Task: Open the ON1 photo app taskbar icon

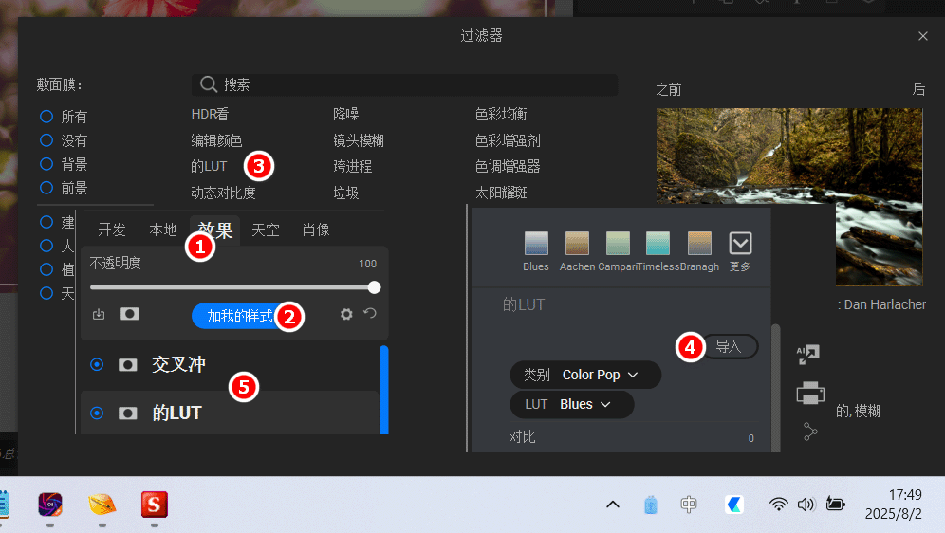Action: click(x=51, y=504)
